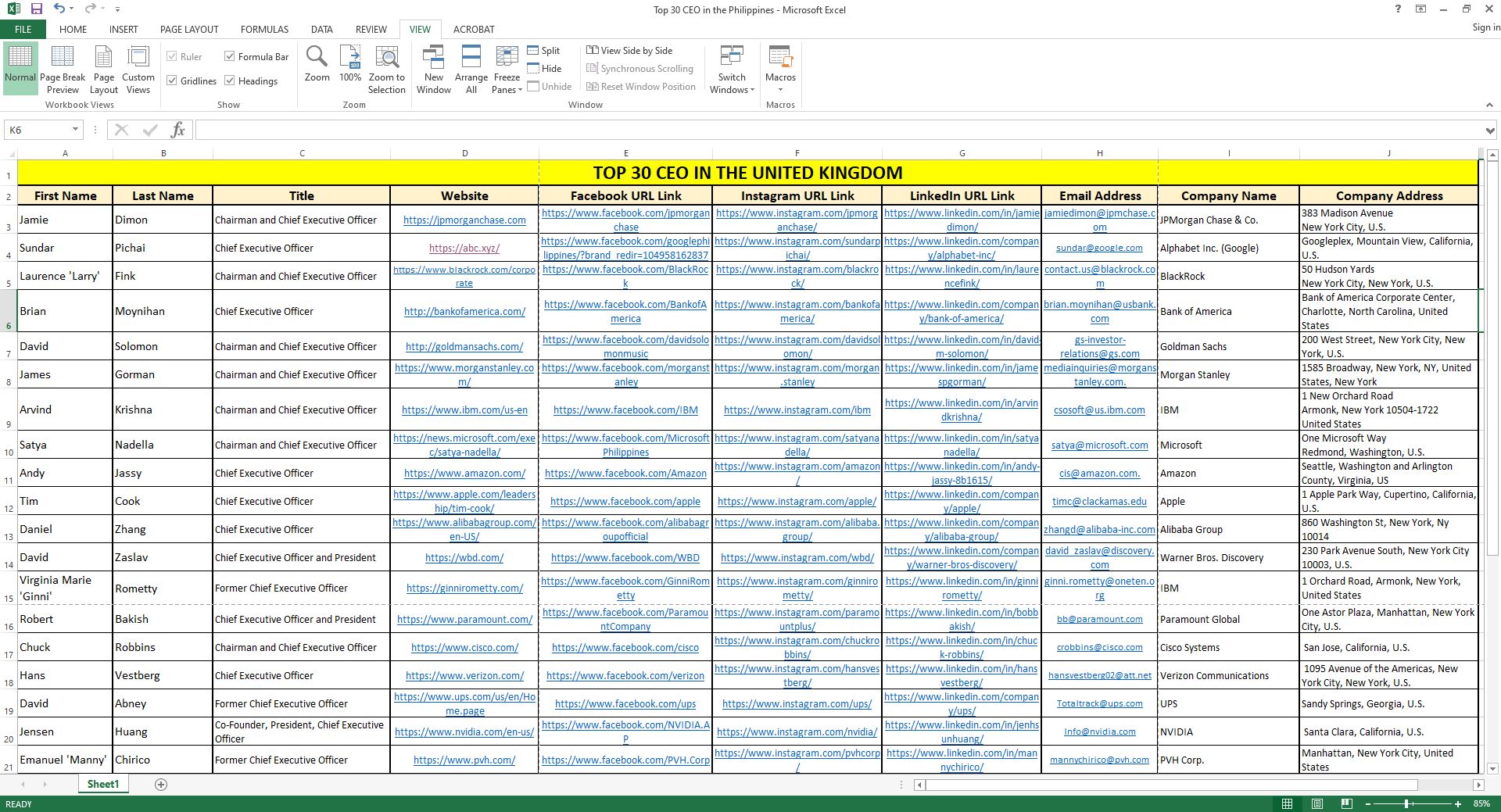
Task: Click the 85% zoom level
Action: tap(1481, 803)
